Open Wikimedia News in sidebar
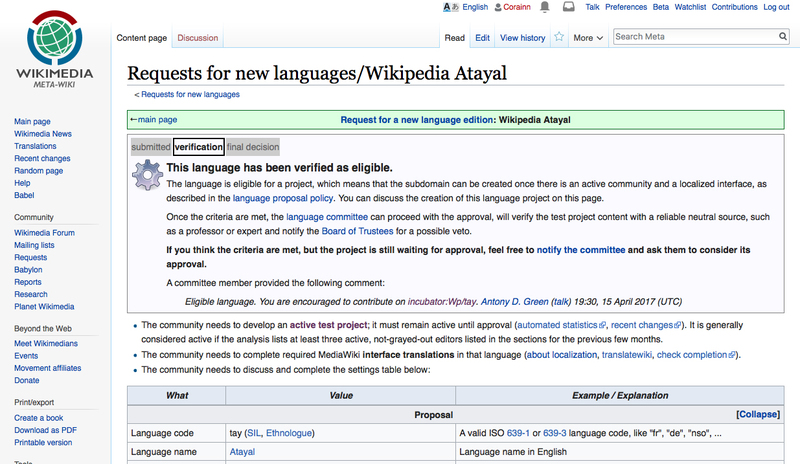 [43, 134]
